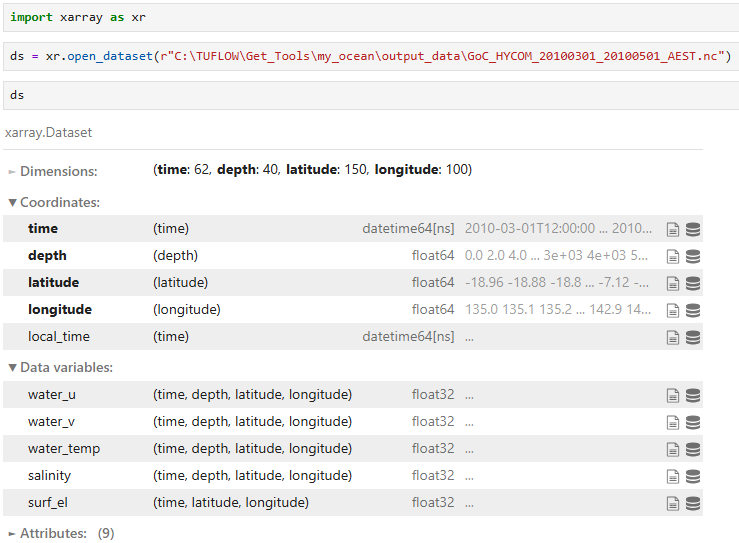Image resolution: width=739 pixels, height=543 pixels.
Task: Show data repr icon for local_time
Action: (693, 337)
